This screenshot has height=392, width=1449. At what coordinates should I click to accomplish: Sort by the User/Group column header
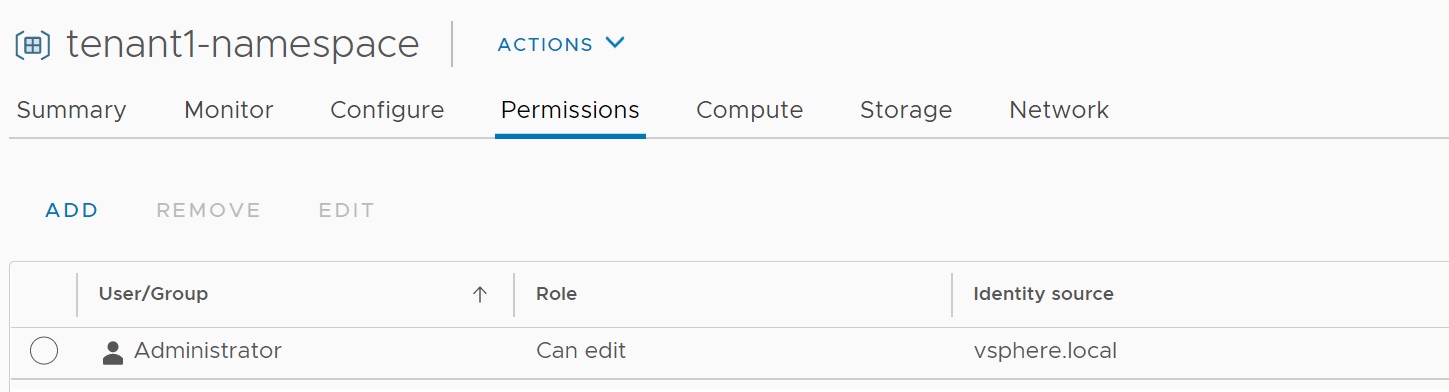pyautogui.click(x=154, y=294)
